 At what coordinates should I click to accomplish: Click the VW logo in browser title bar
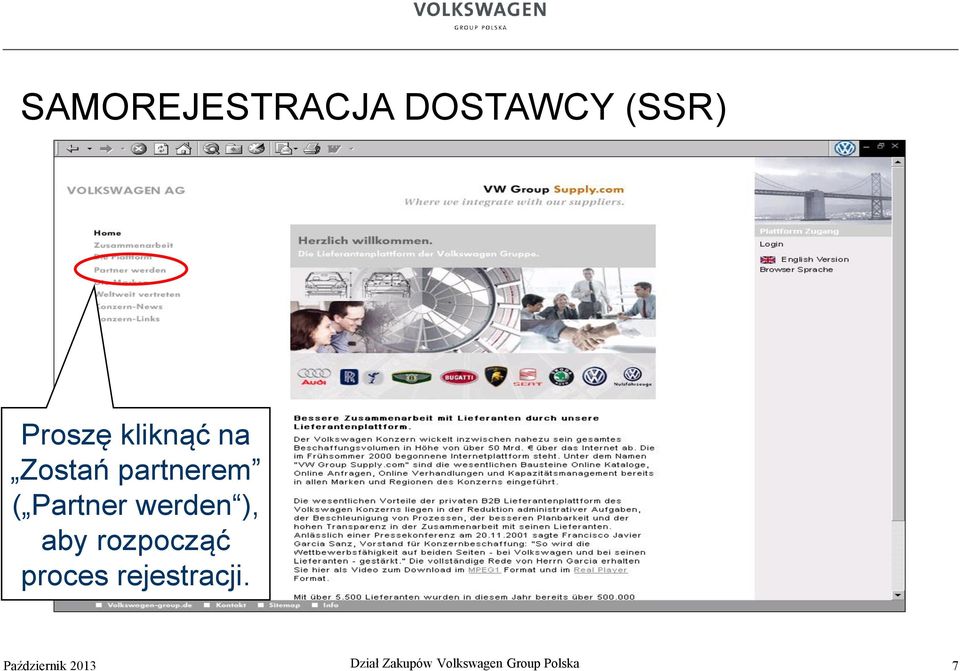click(x=846, y=148)
